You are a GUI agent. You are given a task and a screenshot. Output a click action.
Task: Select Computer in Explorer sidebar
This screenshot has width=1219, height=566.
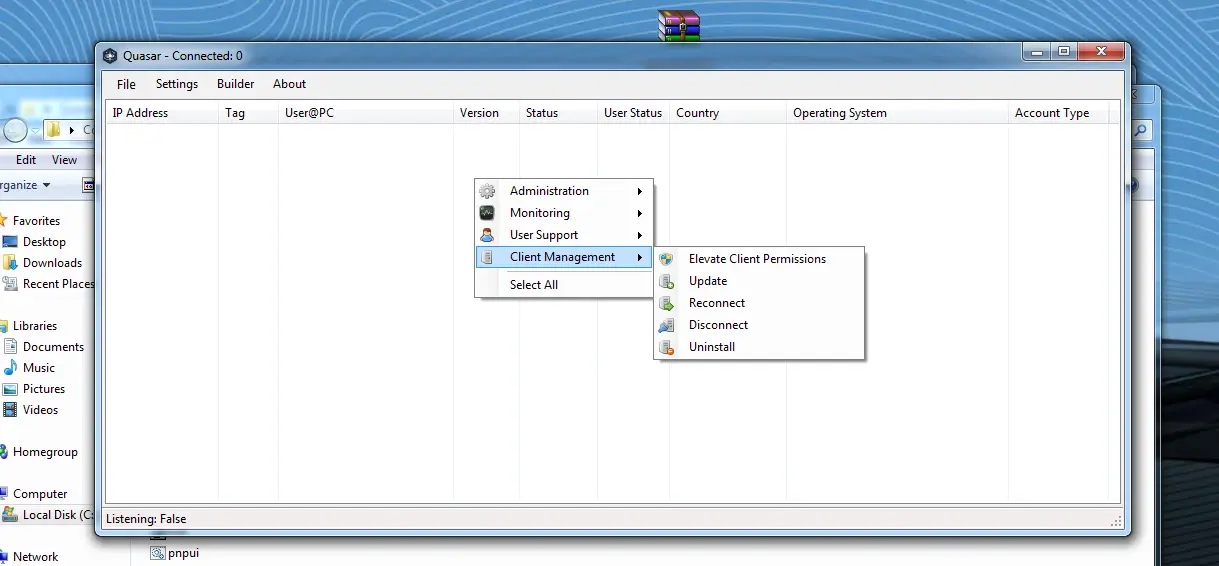[x=40, y=494]
